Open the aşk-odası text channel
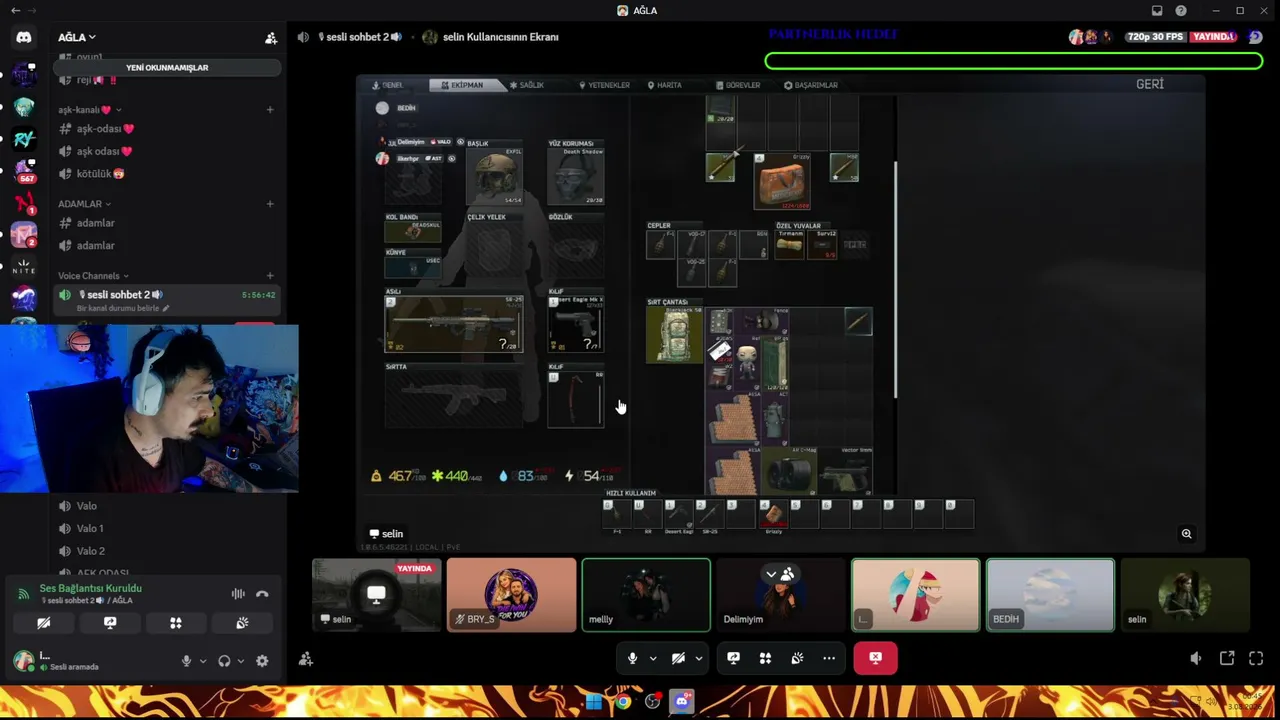Image resolution: width=1280 pixels, height=720 pixels. (x=166, y=129)
